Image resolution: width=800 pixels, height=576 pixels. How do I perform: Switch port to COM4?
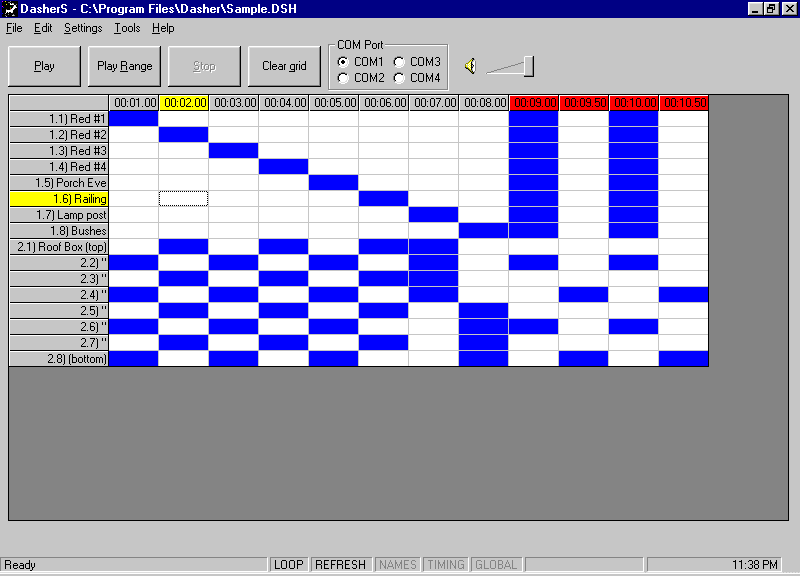400,78
